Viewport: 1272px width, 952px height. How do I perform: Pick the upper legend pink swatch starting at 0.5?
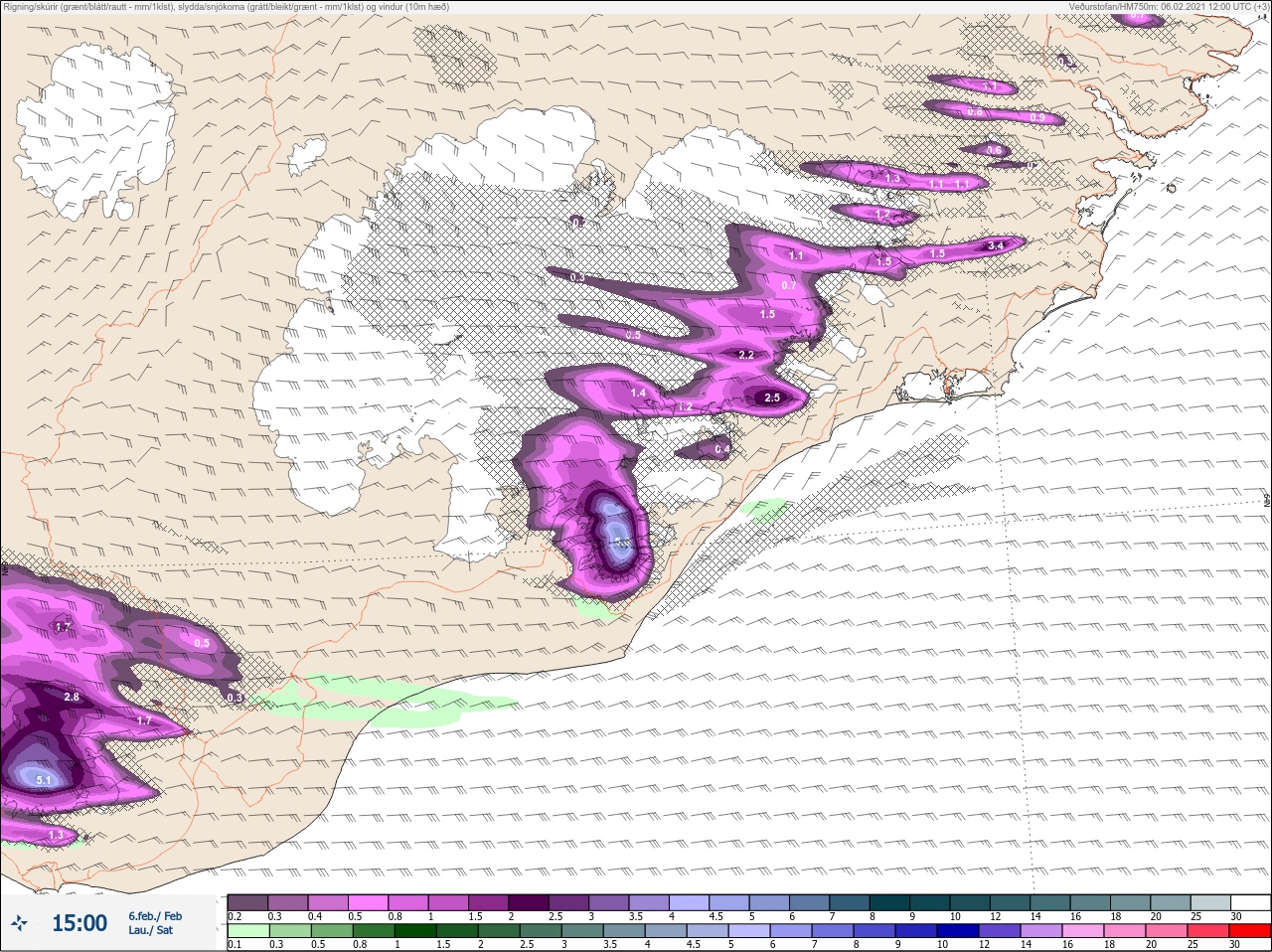pos(368,902)
